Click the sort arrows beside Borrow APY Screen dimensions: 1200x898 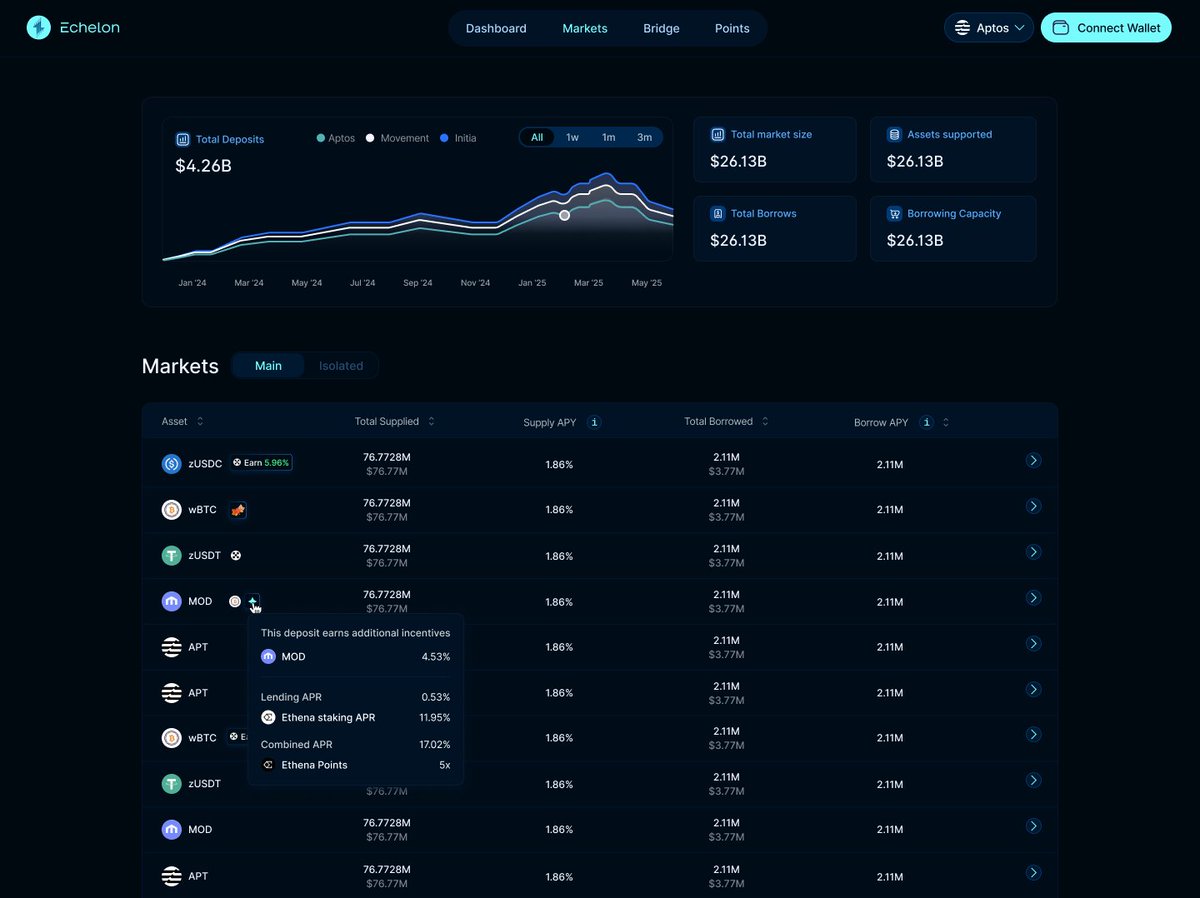(x=946, y=422)
